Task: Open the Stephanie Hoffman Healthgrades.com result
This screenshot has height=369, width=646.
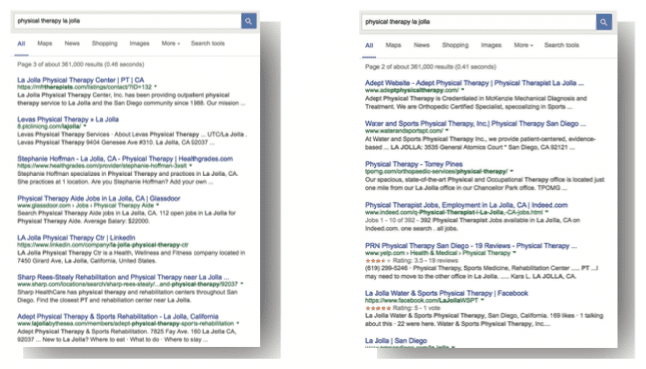Action: pyautogui.click(x=125, y=159)
